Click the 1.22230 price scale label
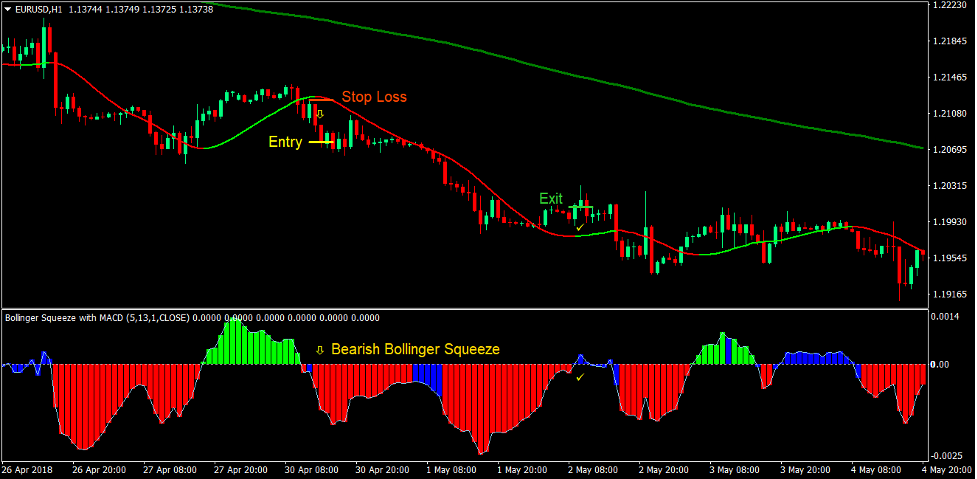This screenshot has width=977, height=479. pos(948,5)
